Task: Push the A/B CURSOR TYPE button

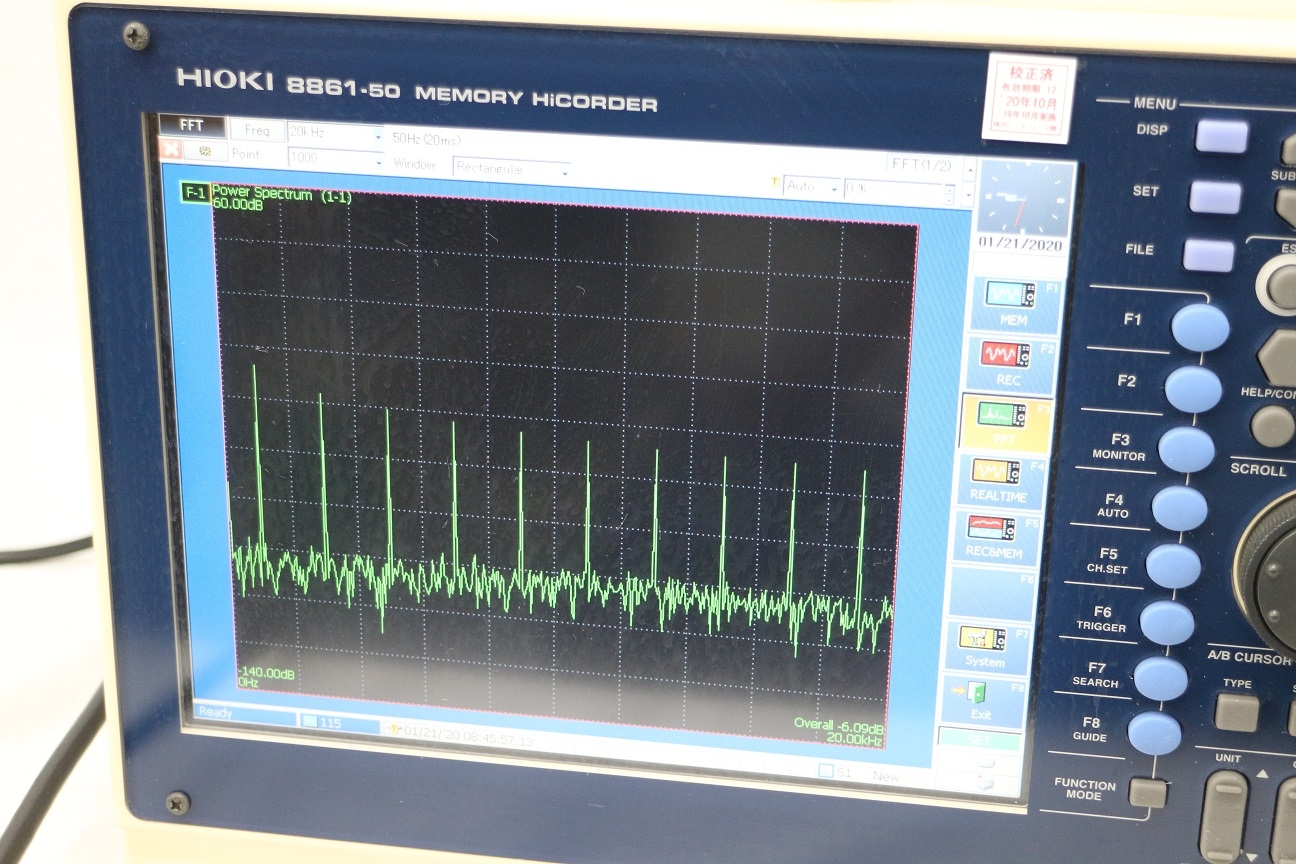Action: (x=1236, y=712)
